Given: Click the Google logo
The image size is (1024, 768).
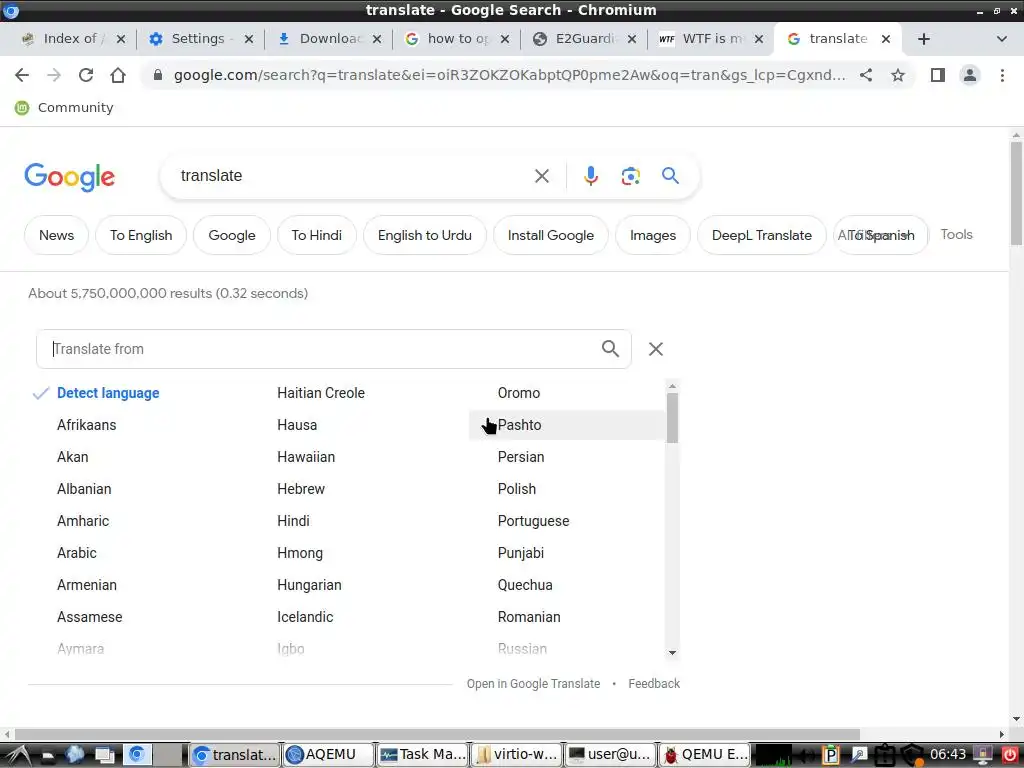Looking at the screenshot, I should pos(69,177).
